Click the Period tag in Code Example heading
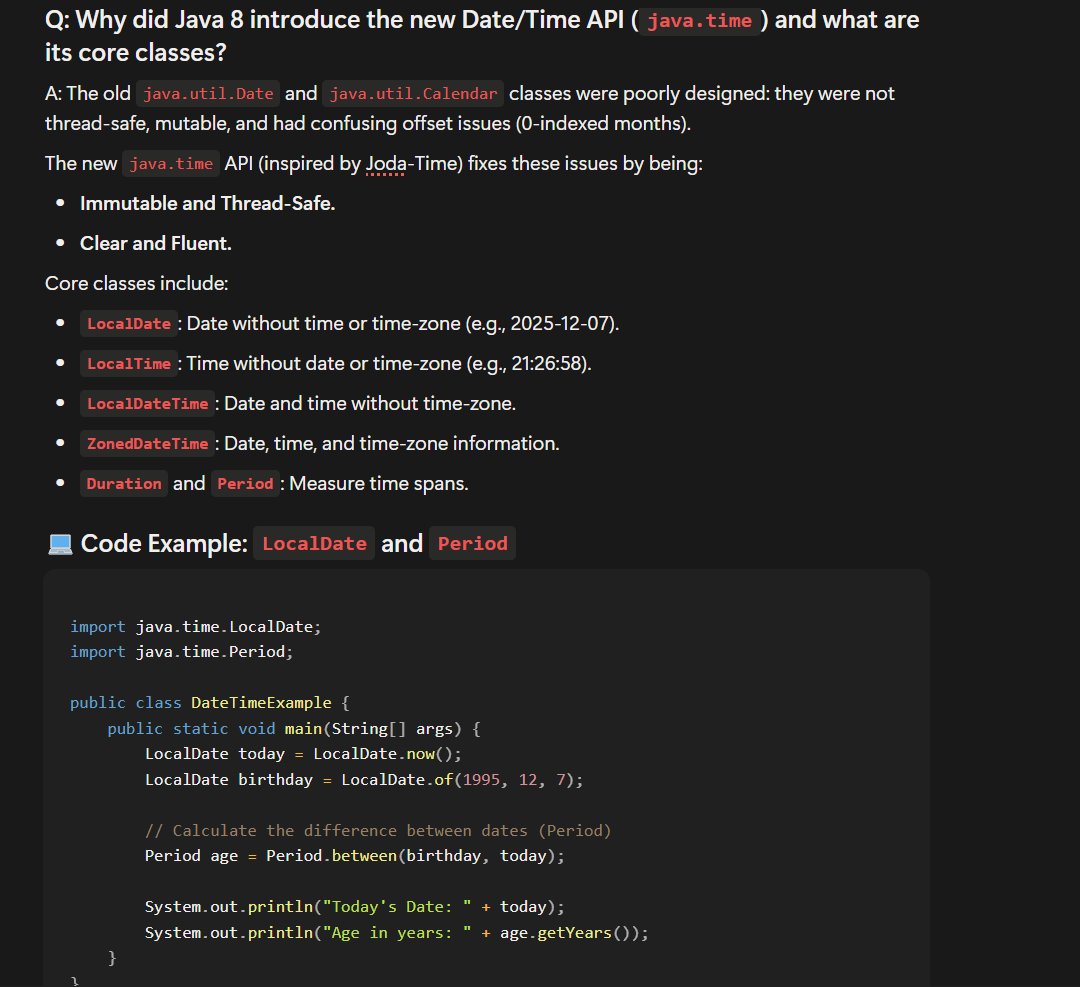Screen dimensions: 1080x987 click(x=472, y=543)
